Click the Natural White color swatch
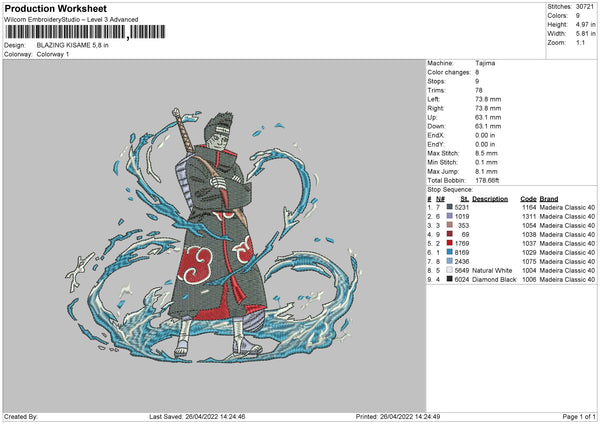600x424 pixels. 450,270
